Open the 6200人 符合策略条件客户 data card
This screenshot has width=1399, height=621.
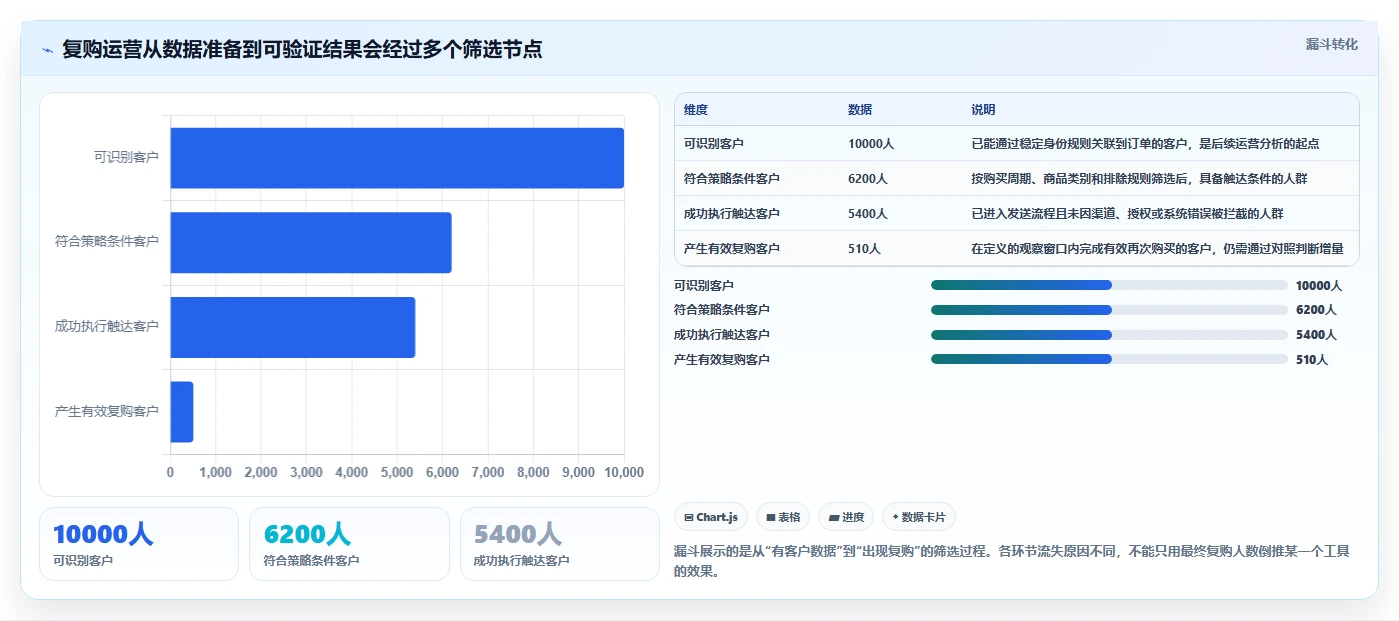click(349, 544)
